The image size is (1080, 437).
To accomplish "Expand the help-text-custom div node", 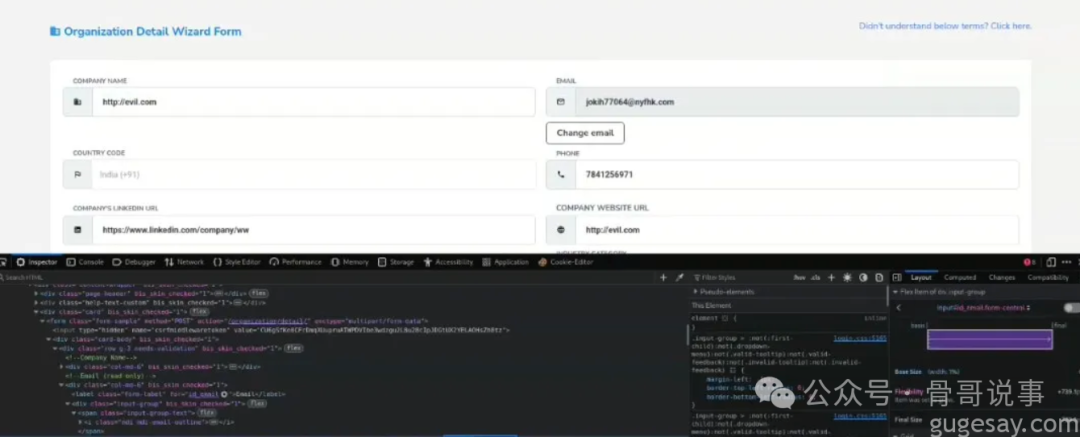I will point(36,303).
